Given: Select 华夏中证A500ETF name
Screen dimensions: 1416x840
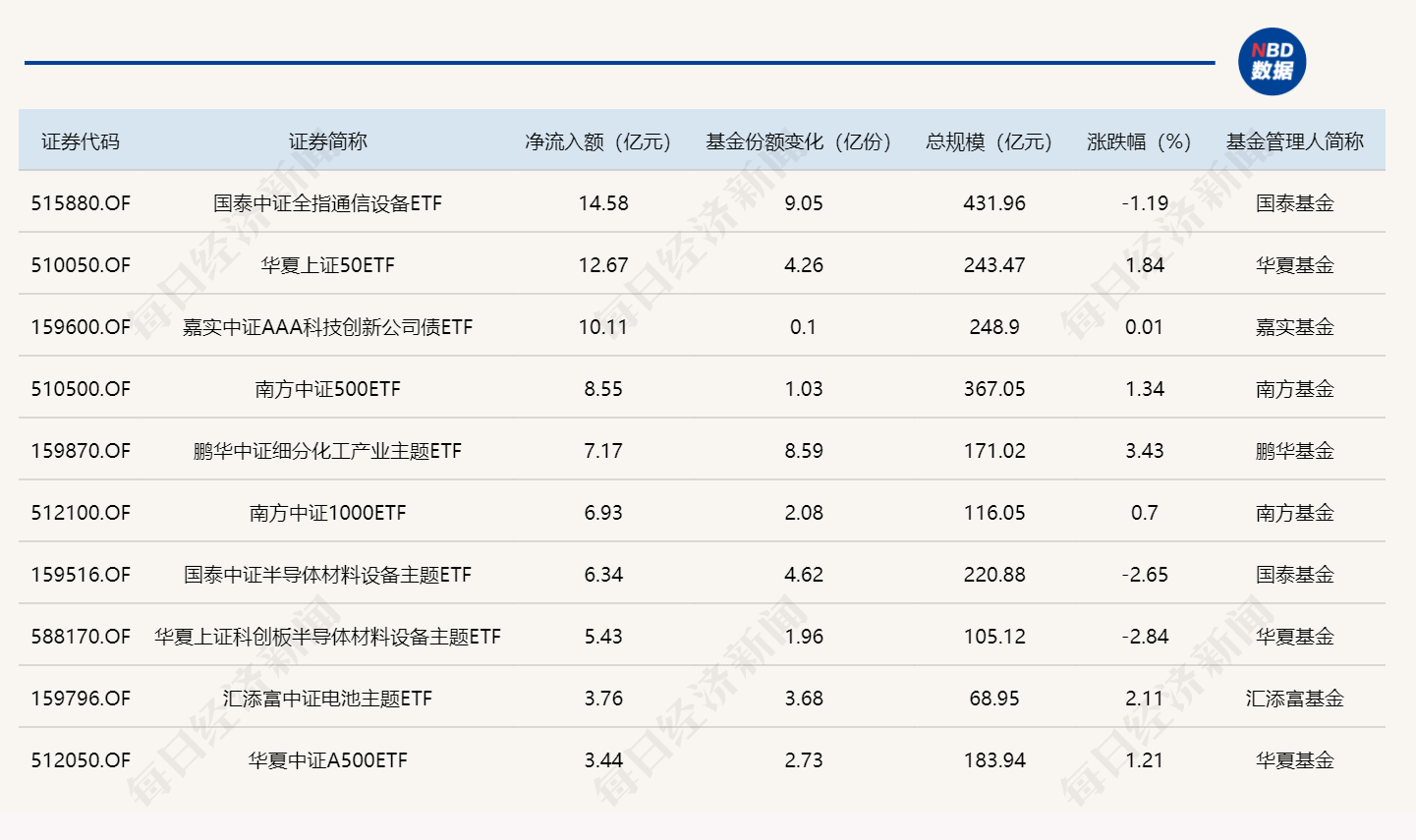Looking at the screenshot, I should click(x=328, y=760).
